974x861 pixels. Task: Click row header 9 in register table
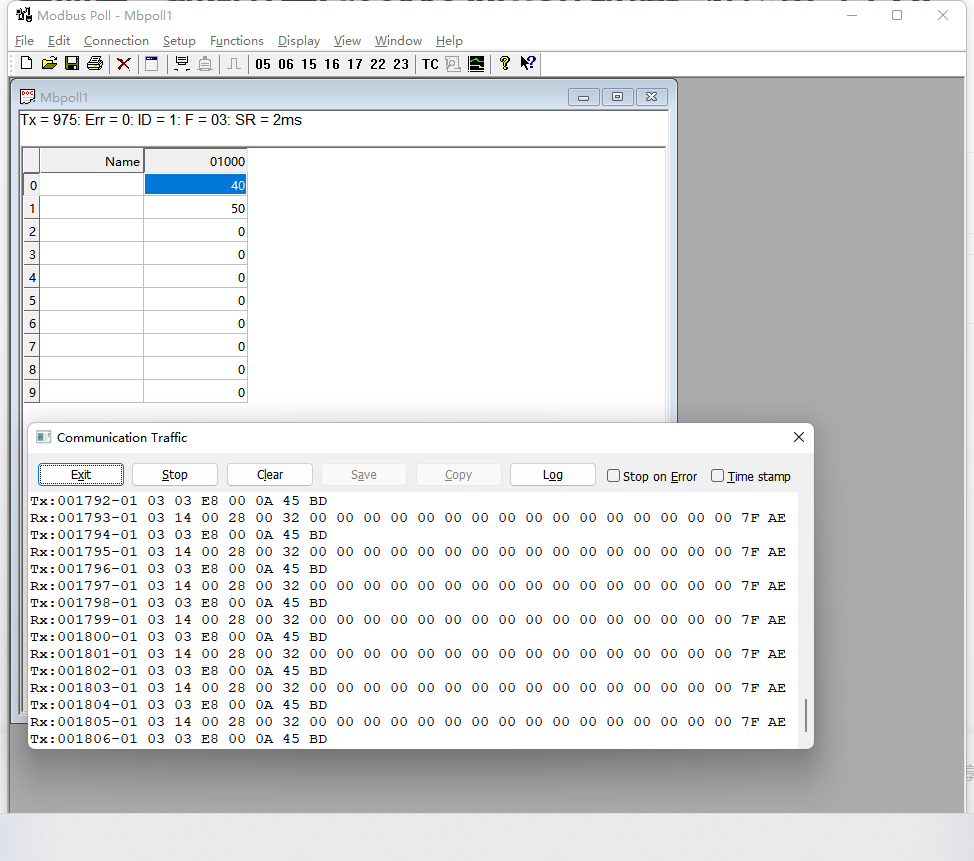point(32,393)
